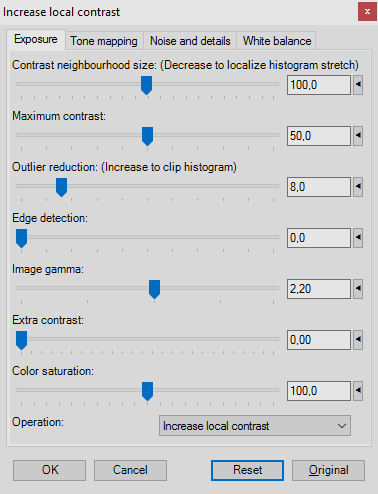Open the Noise and details tab
The height and width of the screenshot is (494, 378).
pyautogui.click(x=190, y=41)
